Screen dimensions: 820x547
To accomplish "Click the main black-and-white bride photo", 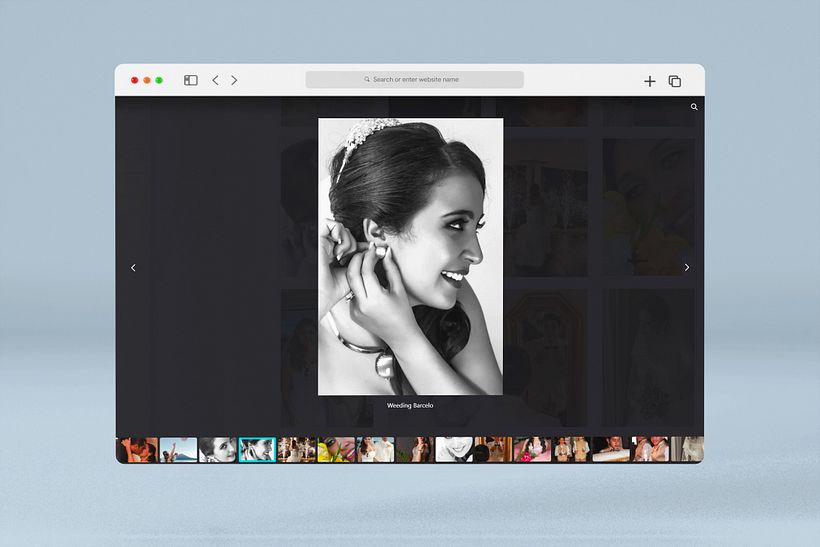I will point(411,256).
